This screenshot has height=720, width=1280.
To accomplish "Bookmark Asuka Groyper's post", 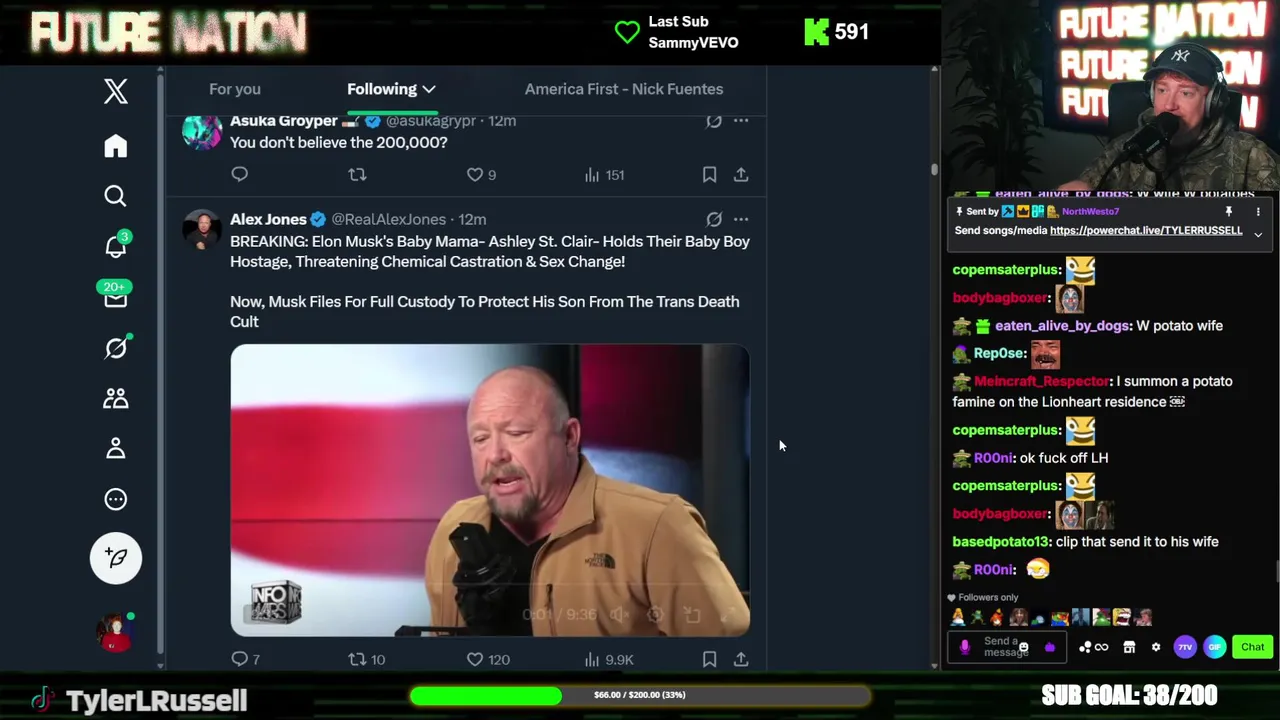I will (x=709, y=174).
